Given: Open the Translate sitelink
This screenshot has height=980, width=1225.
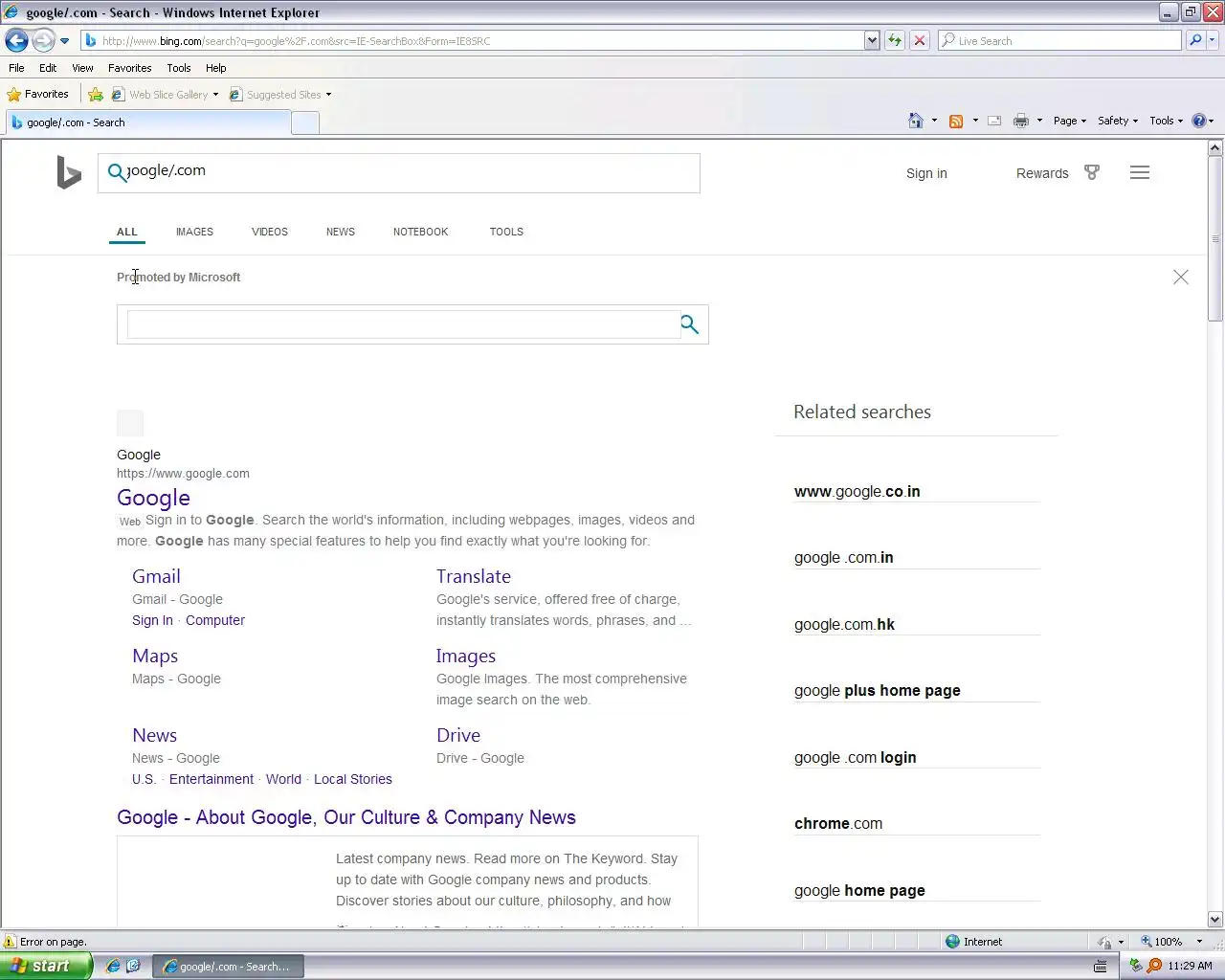Looking at the screenshot, I should [x=474, y=576].
